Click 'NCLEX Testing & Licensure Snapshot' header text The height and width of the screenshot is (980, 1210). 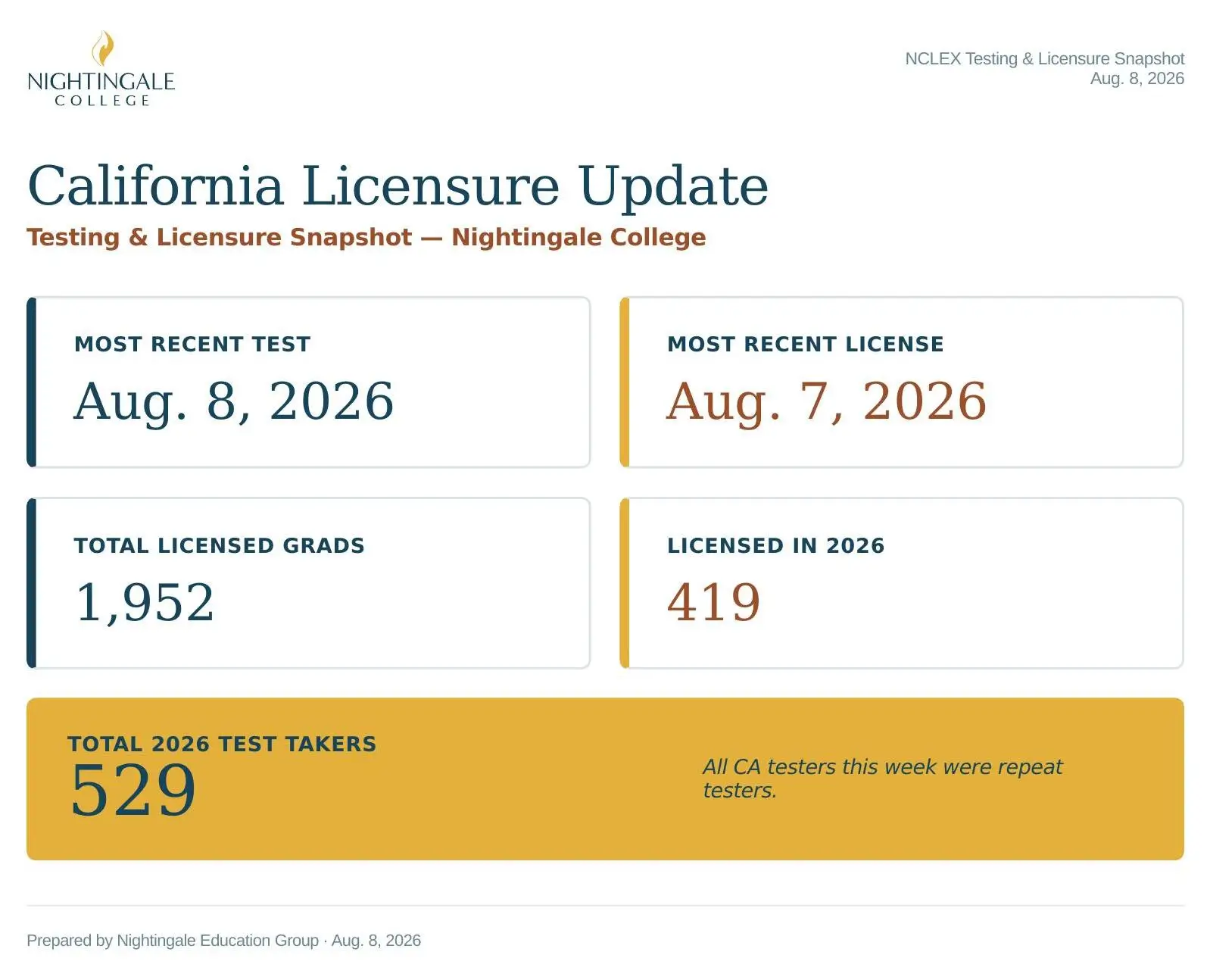[x=1044, y=59]
